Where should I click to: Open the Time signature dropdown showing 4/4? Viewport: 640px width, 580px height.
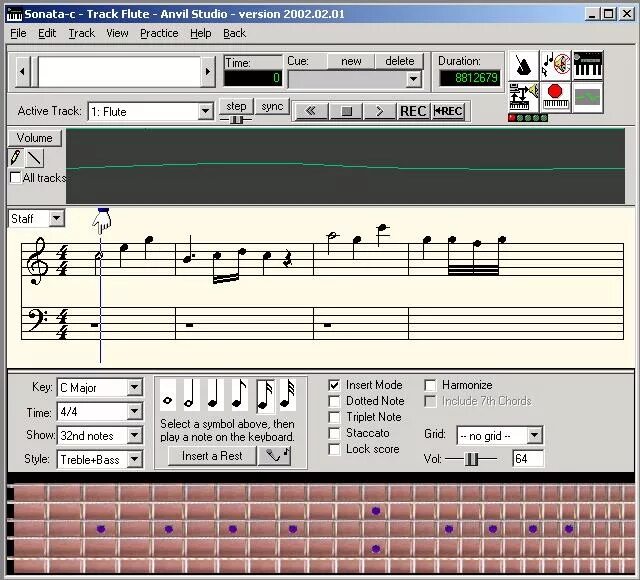pos(134,411)
